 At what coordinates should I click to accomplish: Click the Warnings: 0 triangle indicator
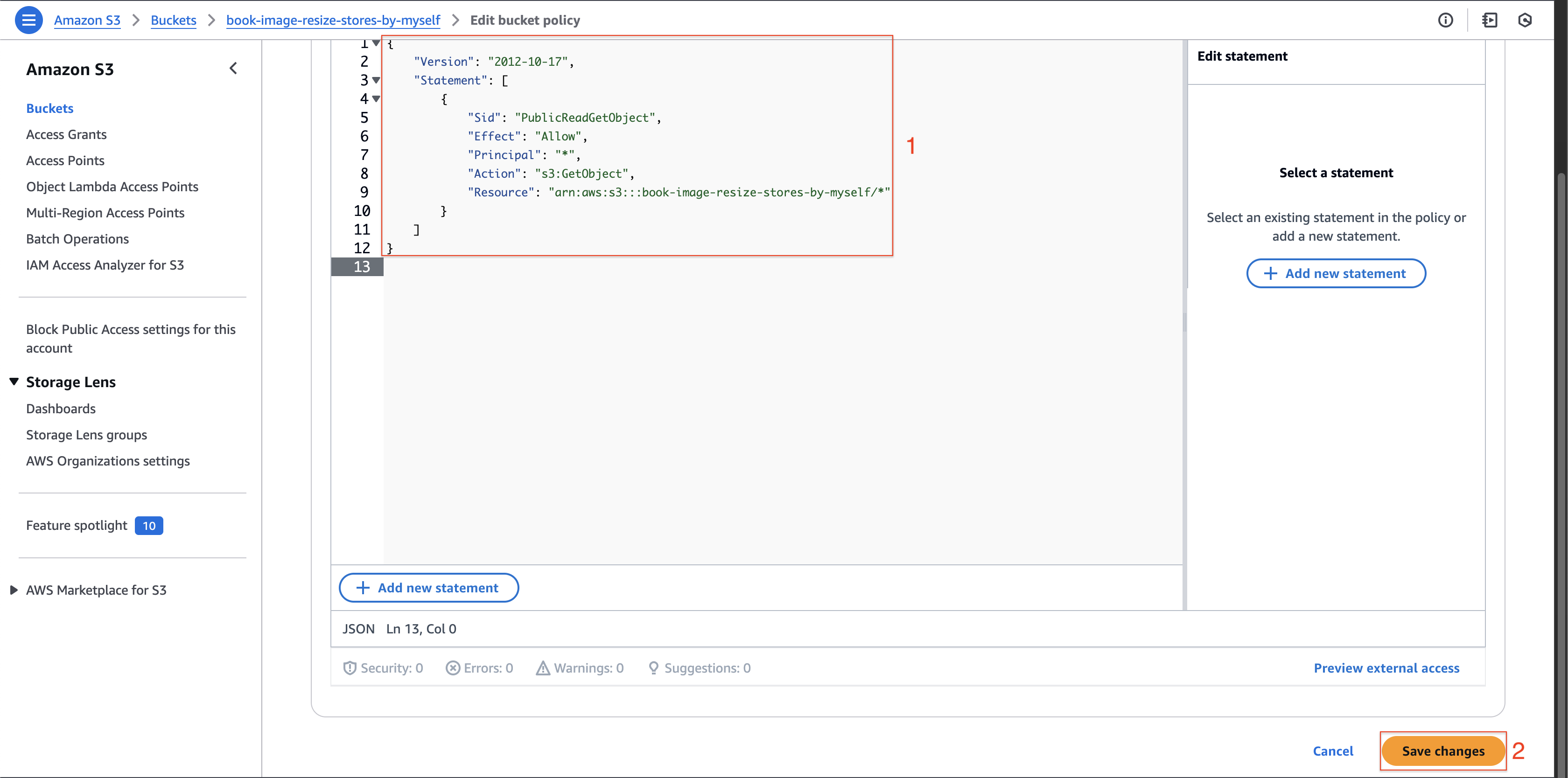click(580, 668)
